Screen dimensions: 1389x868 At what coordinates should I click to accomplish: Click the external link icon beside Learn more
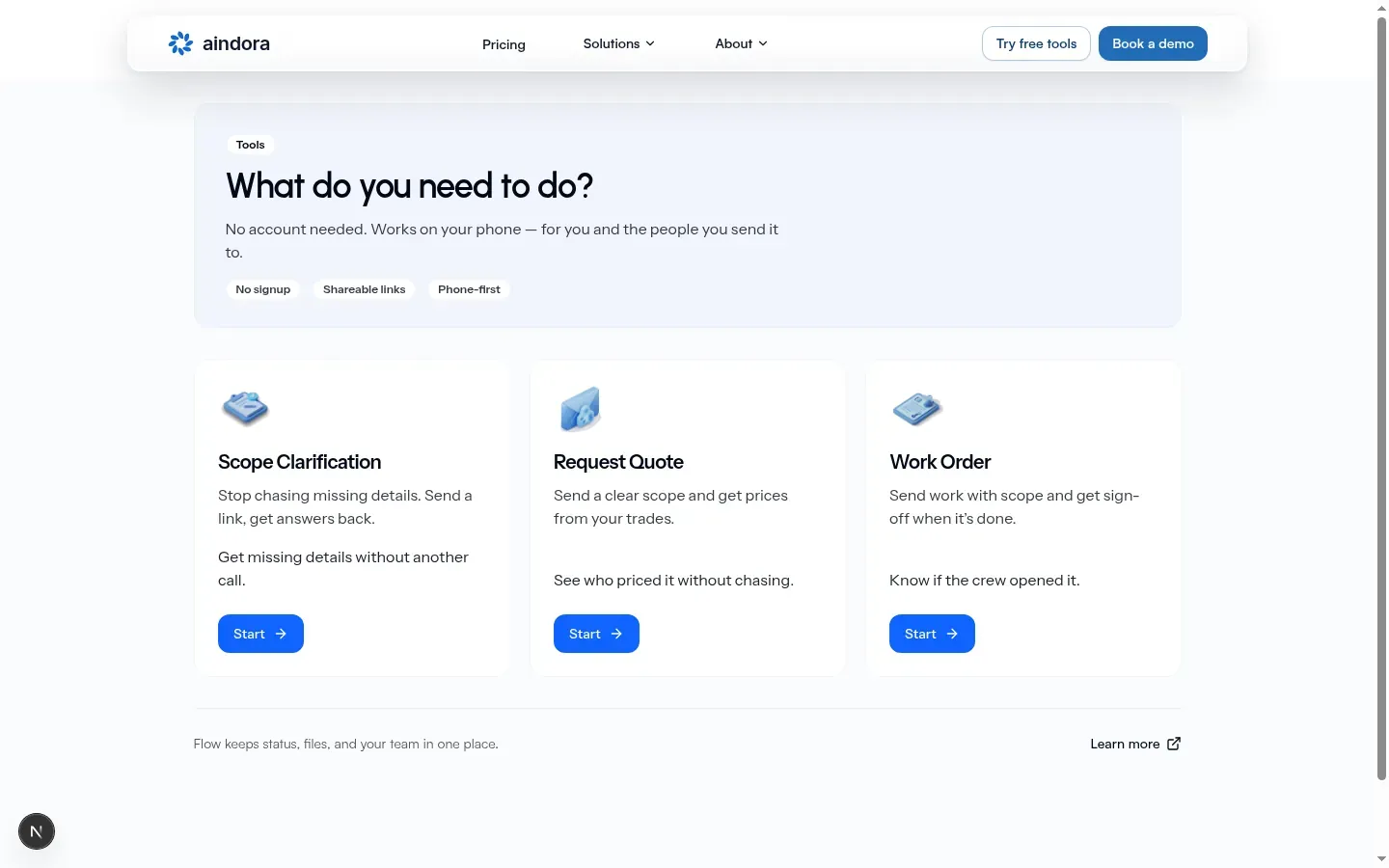click(1174, 744)
